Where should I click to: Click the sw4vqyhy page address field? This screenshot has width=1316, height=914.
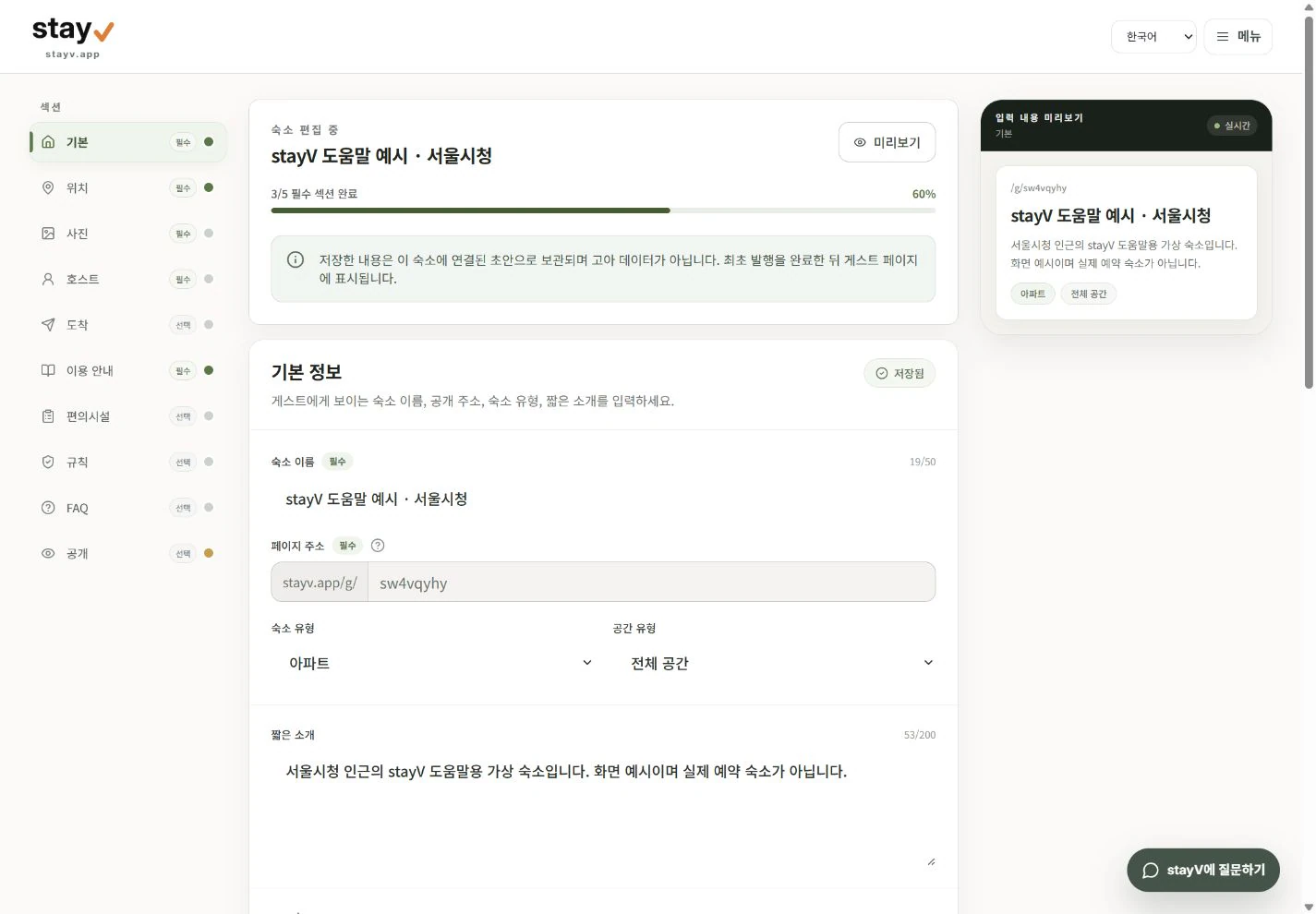point(652,583)
